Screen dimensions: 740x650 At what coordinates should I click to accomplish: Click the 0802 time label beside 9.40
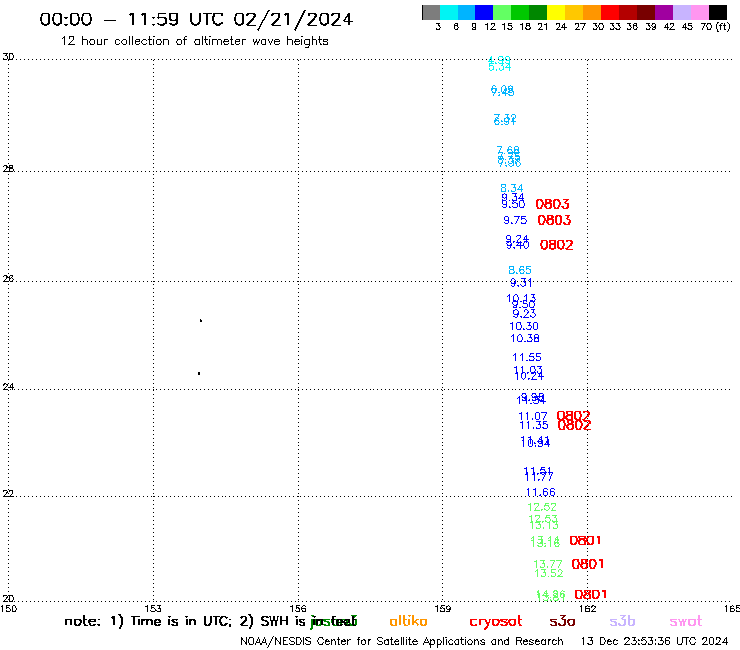tap(556, 245)
